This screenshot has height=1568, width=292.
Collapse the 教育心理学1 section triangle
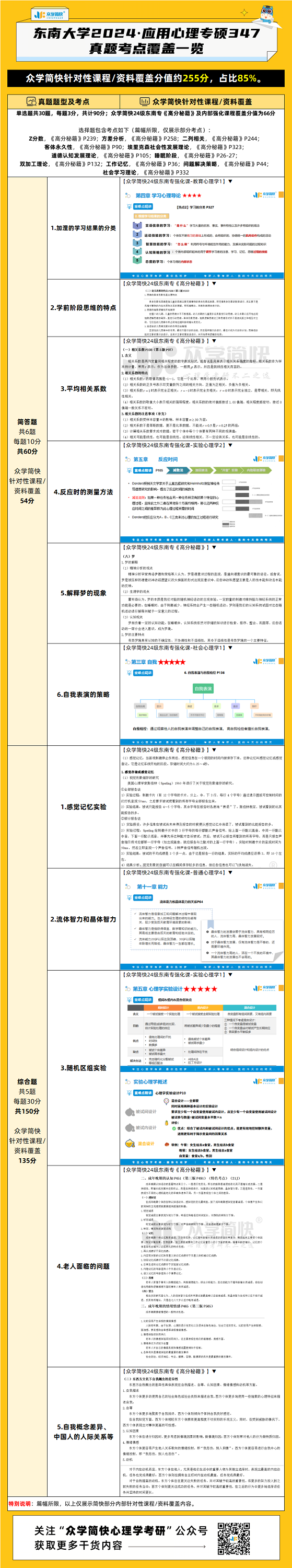click(x=230, y=181)
